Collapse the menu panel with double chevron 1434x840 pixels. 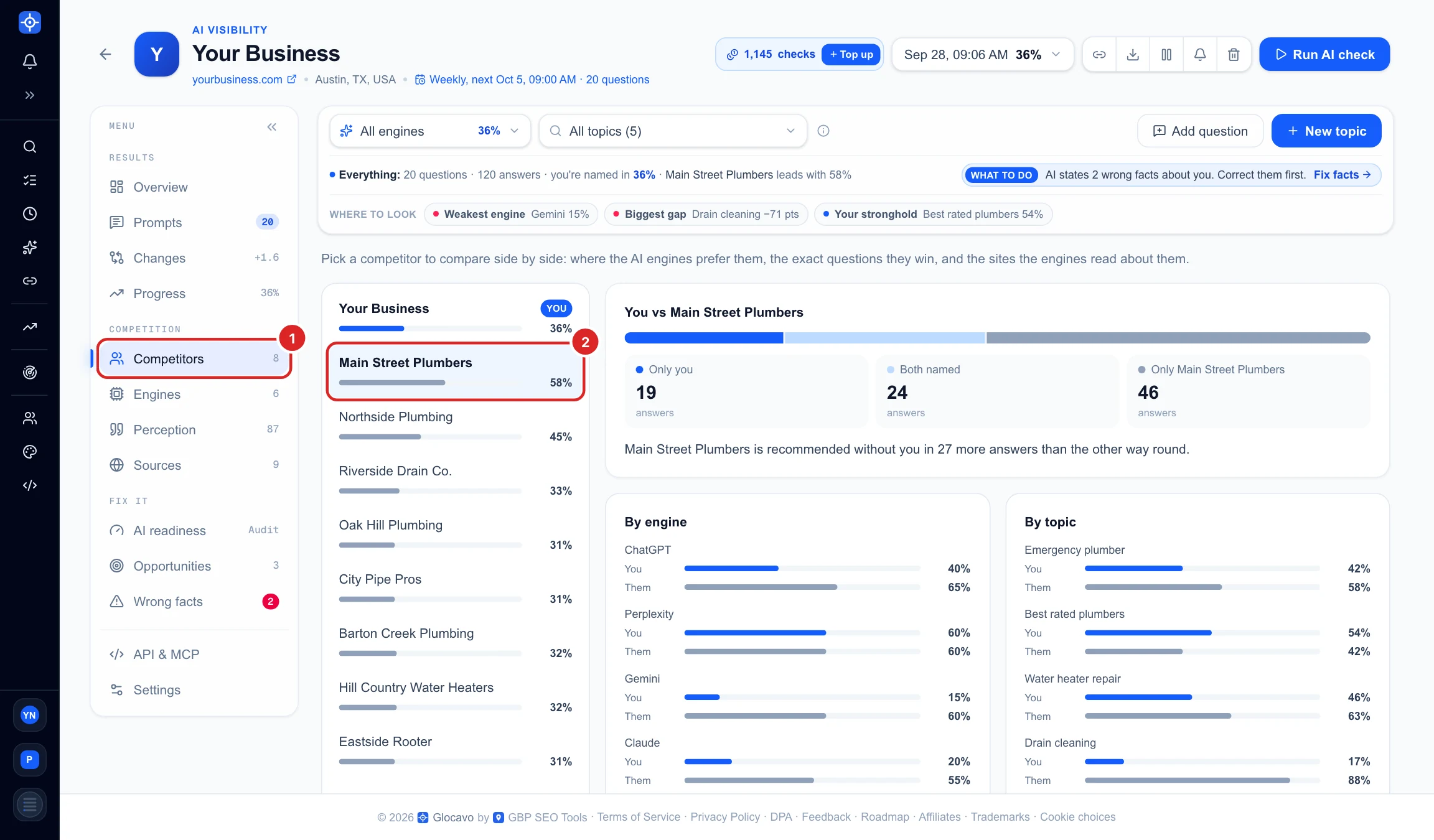[272, 127]
